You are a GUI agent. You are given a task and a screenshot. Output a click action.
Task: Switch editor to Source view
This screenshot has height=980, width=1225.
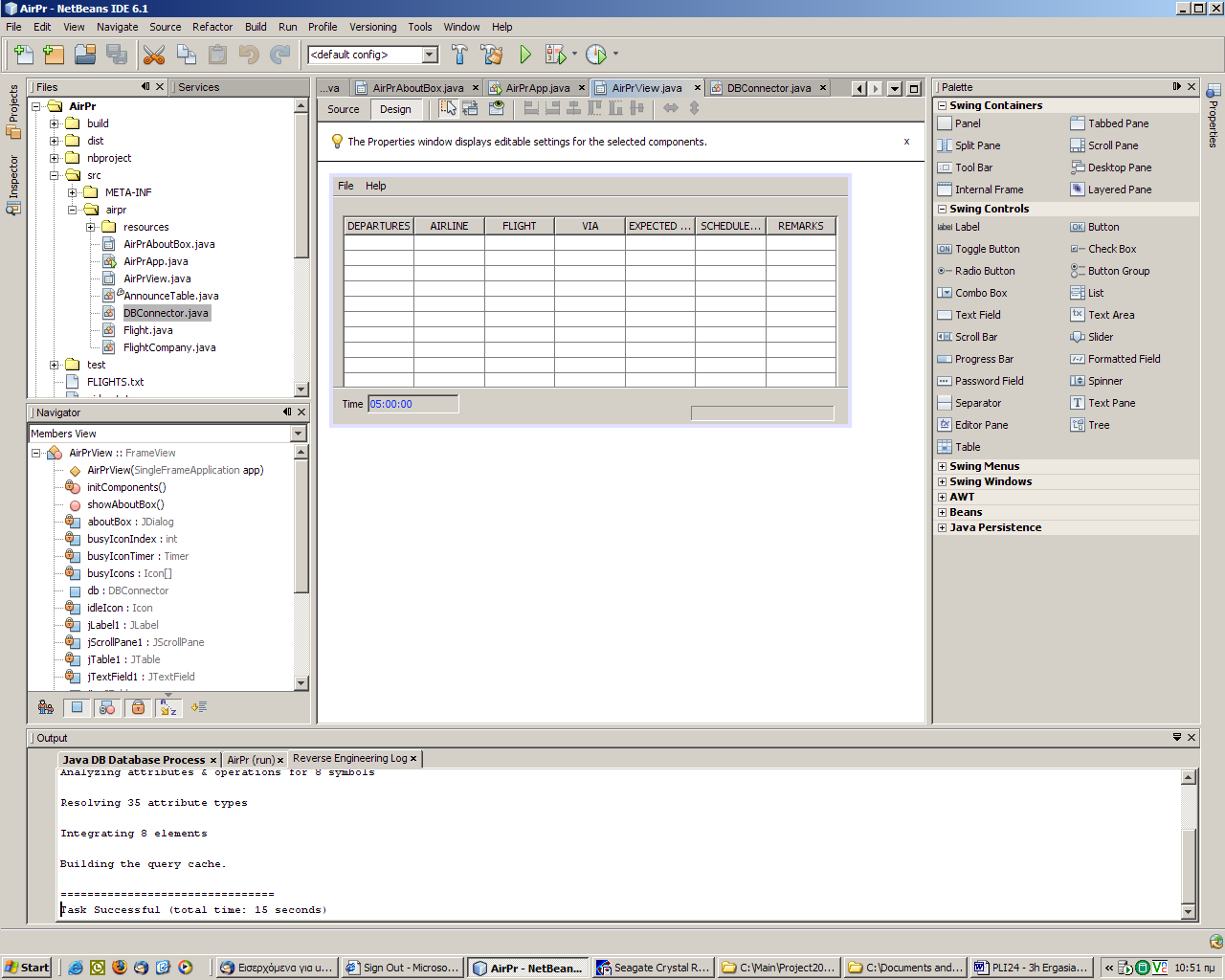[344, 109]
